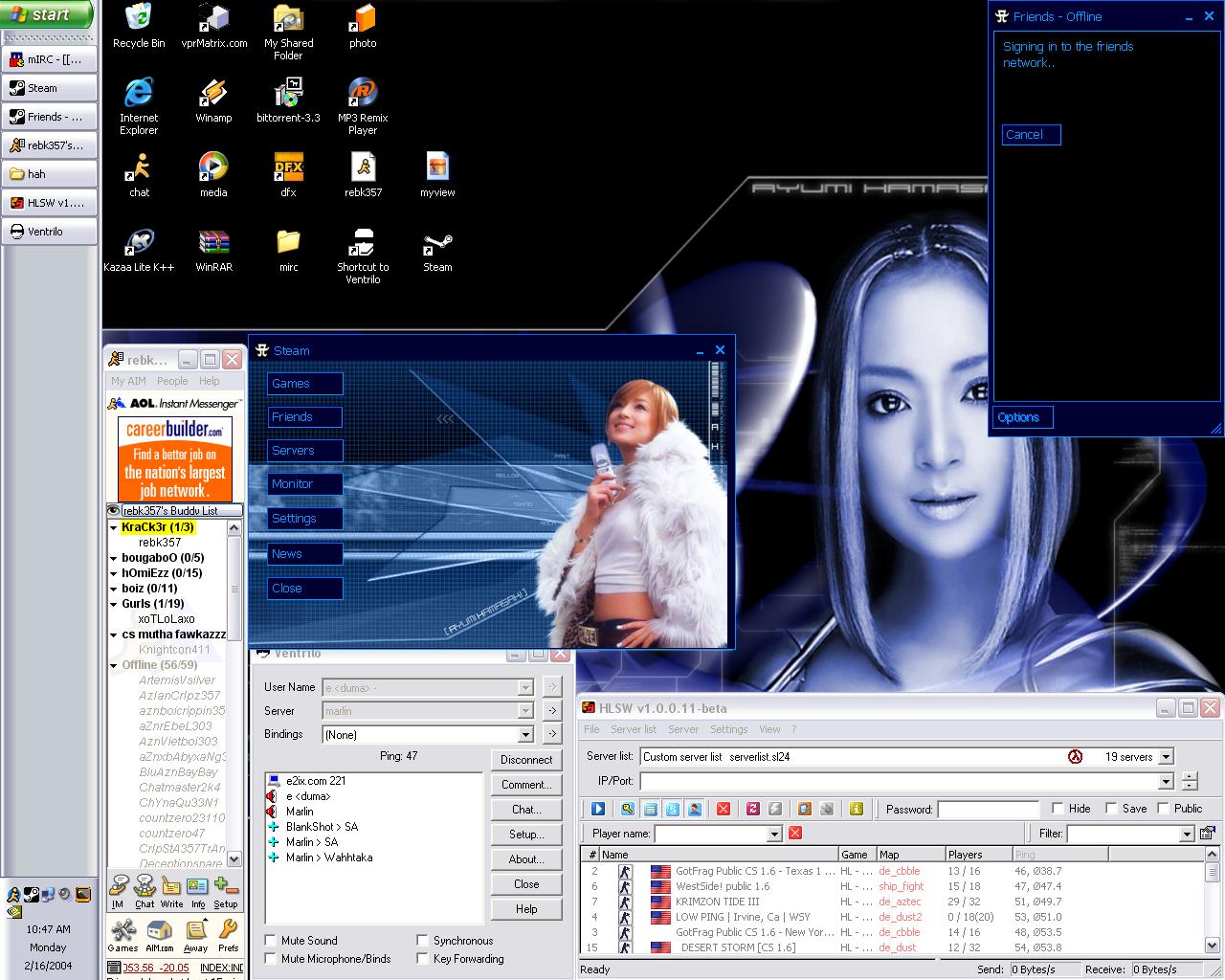Open HLSW Player name dropdown
This screenshot has width=1225, height=980.
tap(774, 834)
